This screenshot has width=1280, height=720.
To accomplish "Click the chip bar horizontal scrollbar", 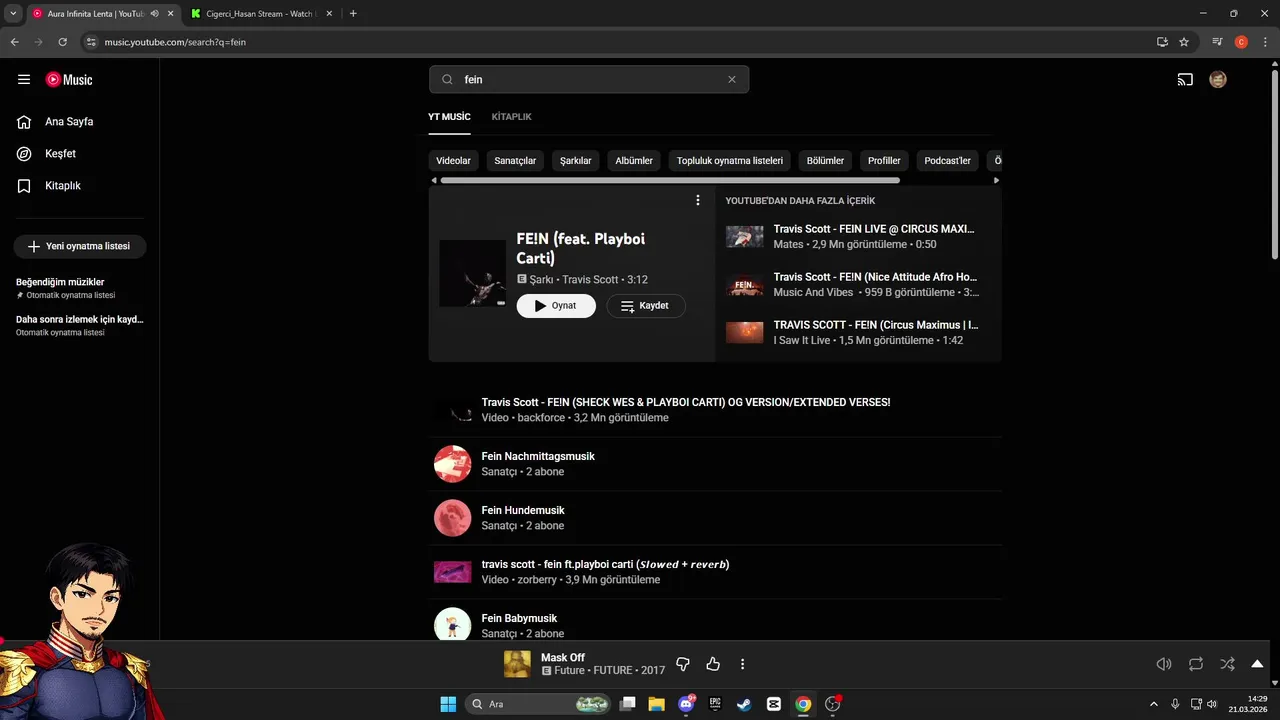I will pyautogui.click(x=670, y=181).
